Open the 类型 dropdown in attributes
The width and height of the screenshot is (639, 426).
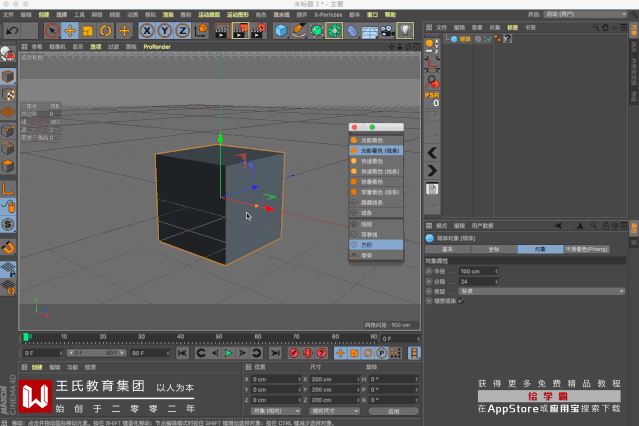click(x=542, y=291)
